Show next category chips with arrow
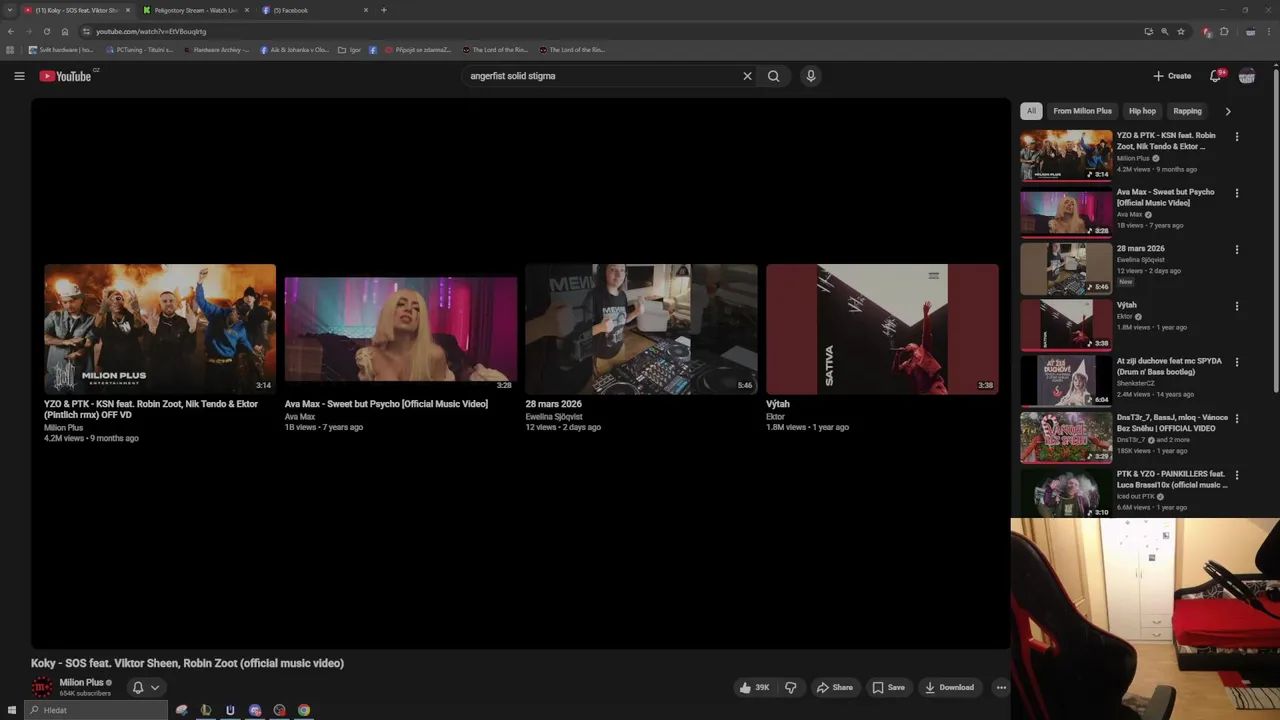Screen dimensions: 1280x720 (x=1228, y=111)
